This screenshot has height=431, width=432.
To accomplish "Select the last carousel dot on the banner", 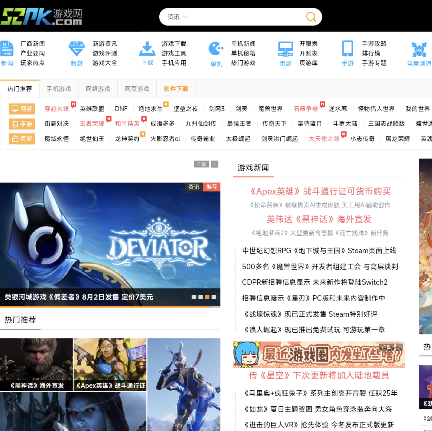I will (x=214, y=297).
